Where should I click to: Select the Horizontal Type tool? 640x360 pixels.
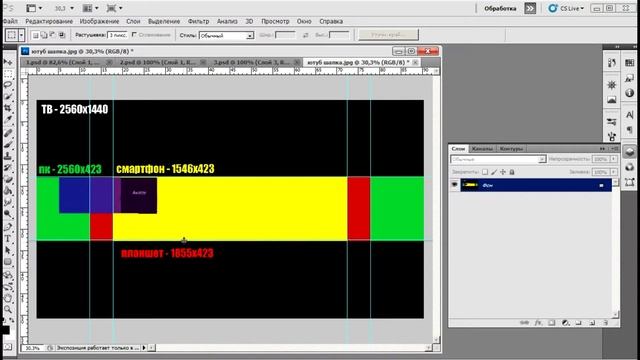click(x=8, y=239)
